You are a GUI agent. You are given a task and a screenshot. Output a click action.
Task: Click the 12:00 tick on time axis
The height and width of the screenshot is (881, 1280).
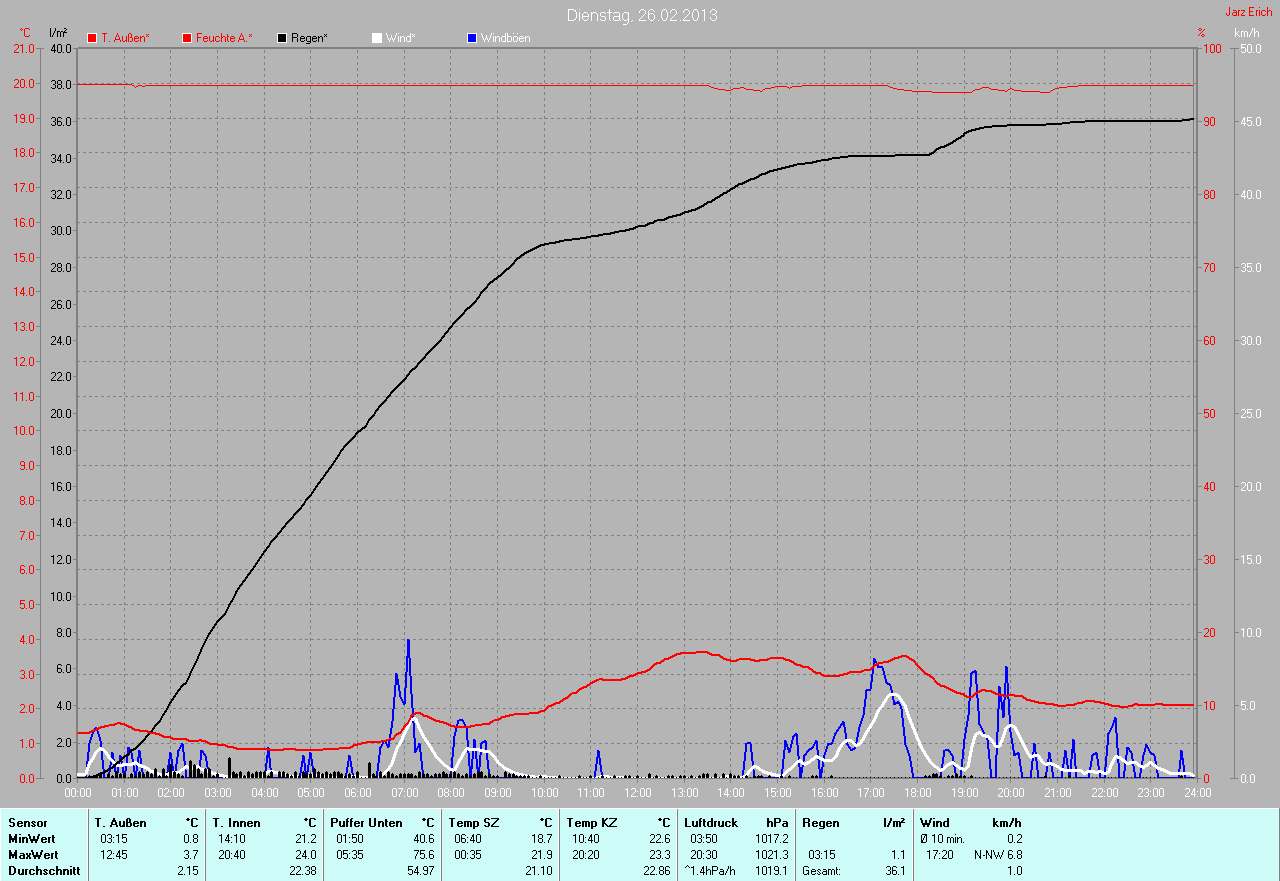tap(637, 792)
